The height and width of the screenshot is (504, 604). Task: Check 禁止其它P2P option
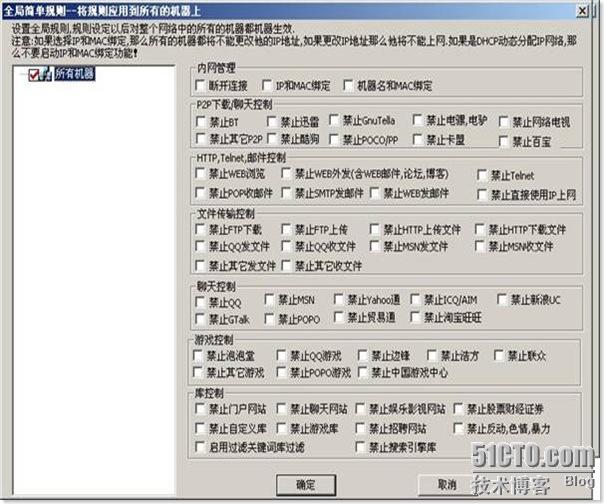pyautogui.click(x=200, y=138)
